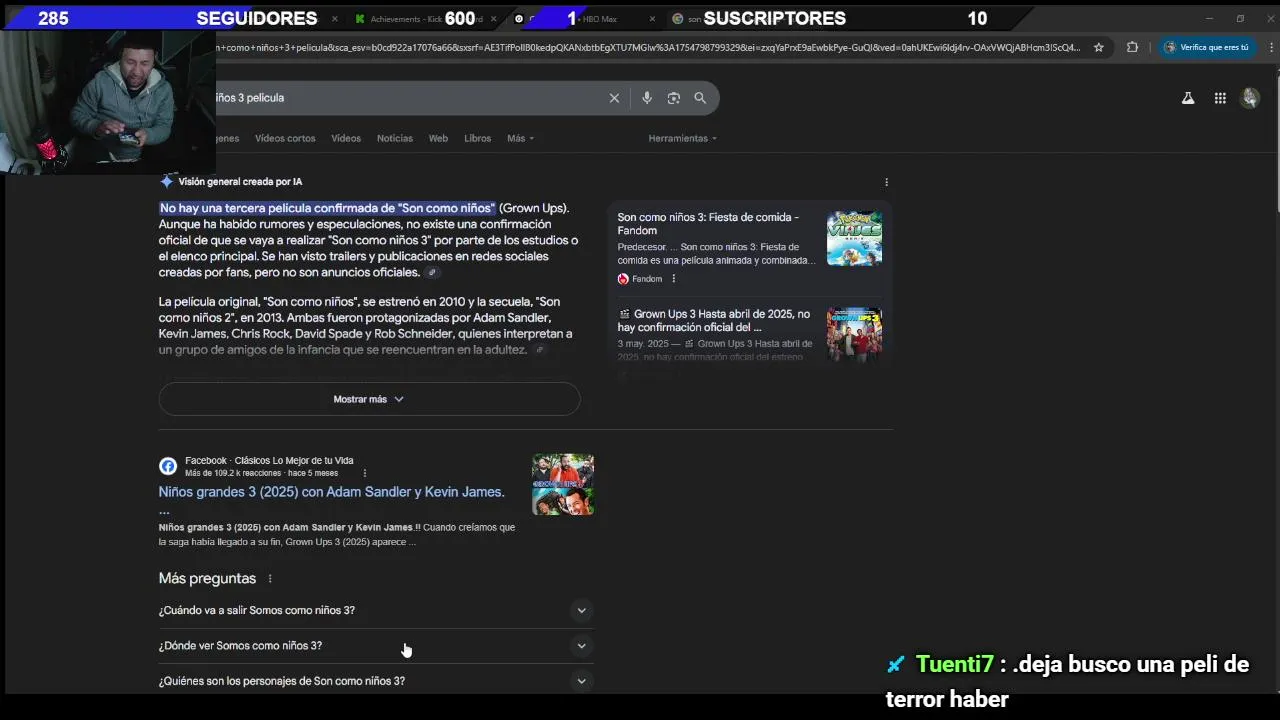1280x720 pixels.
Task: Open AI overview three-dot options menu
Action: 886,182
